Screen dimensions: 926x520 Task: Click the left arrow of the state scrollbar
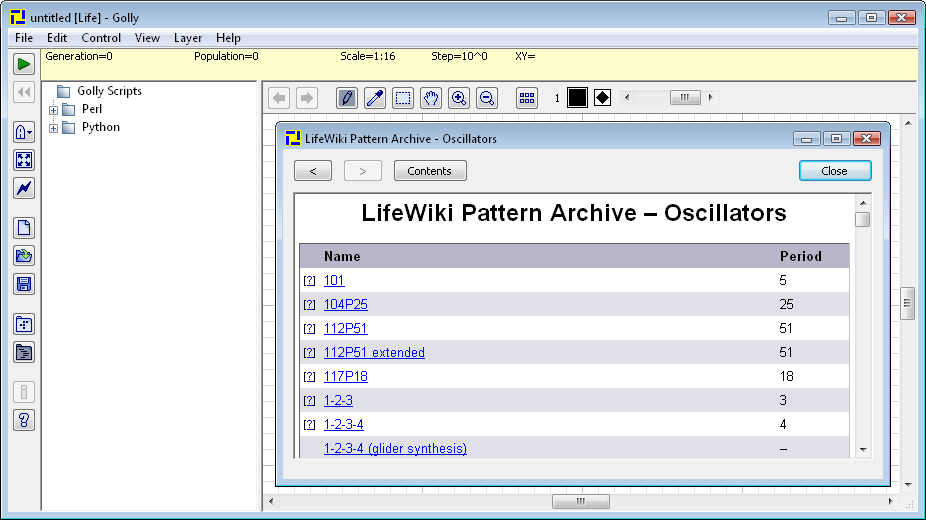click(627, 97)
